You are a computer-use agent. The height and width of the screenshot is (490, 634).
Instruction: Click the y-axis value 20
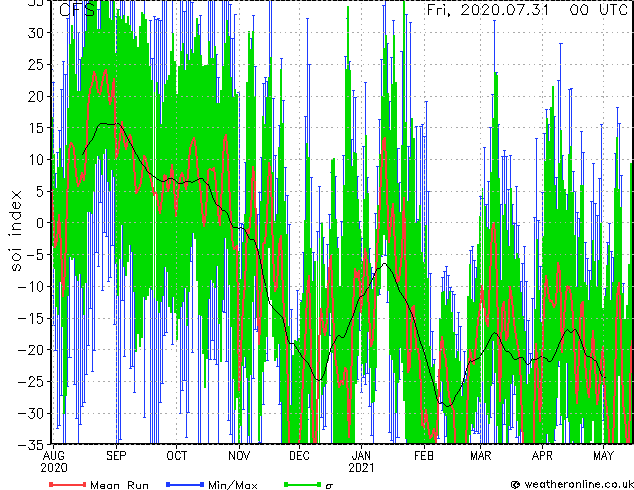[x=35, y=96]
